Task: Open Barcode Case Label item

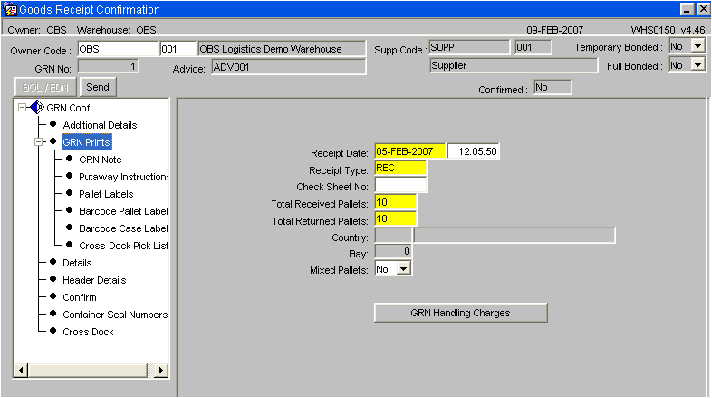Action: point(124,229)
